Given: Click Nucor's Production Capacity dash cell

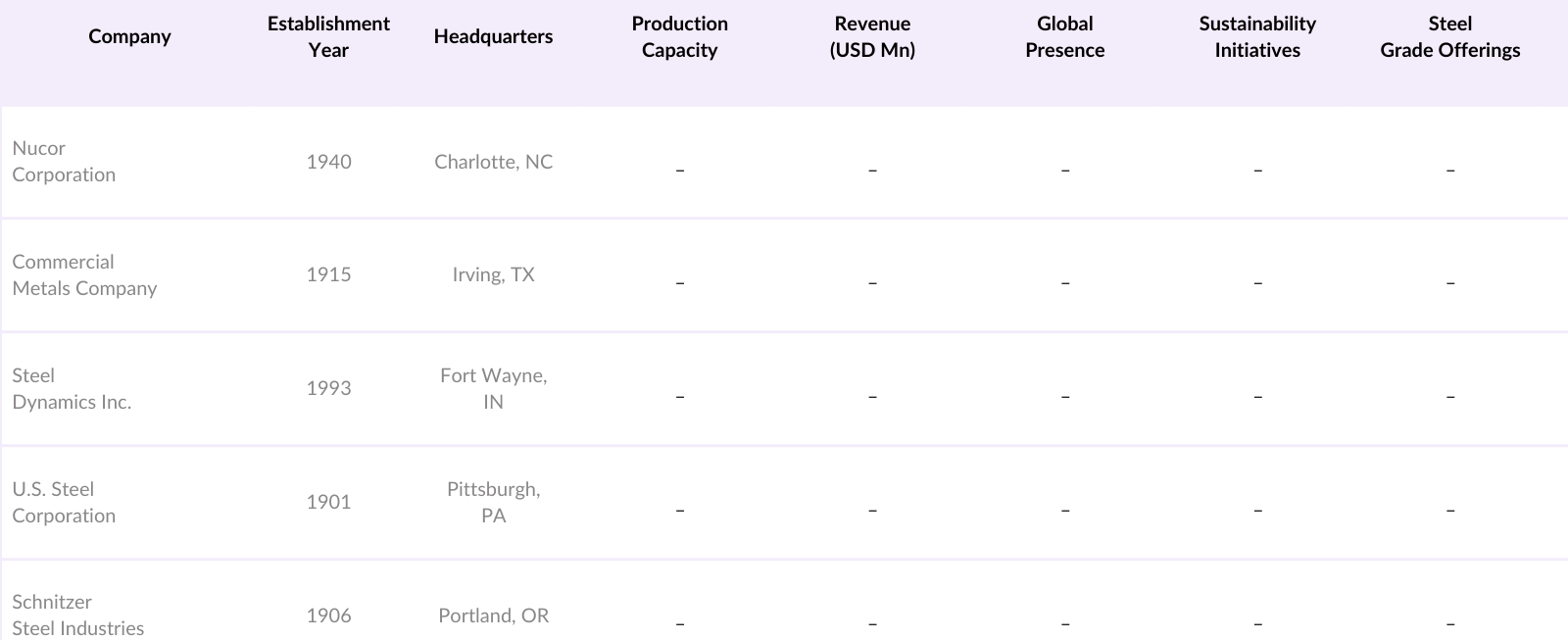Looking at the screenshot, I should pyautogui.click(x=679, y=171).
